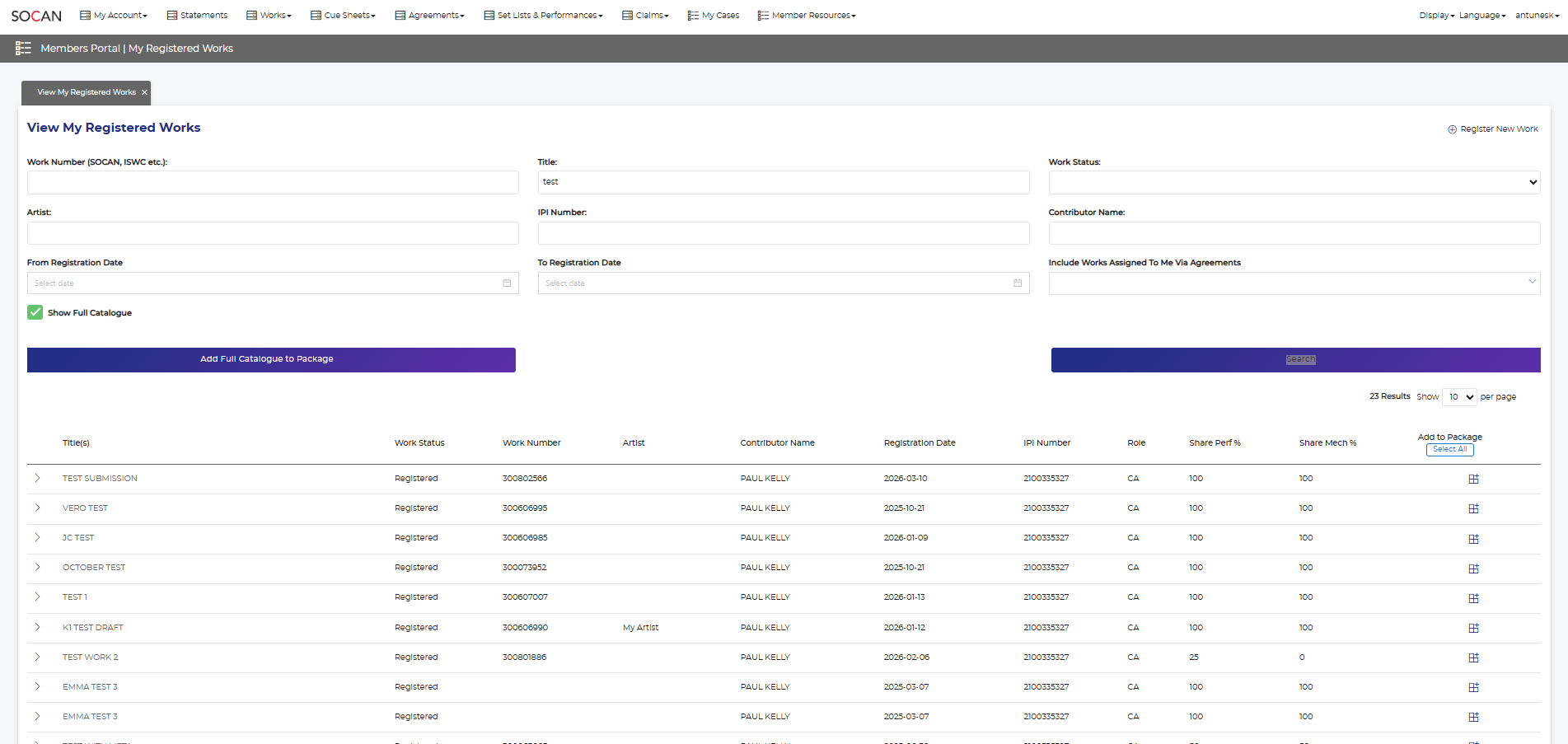The height and width of the screenshot is (744, 1568).
Task: Open the portal sidebar menu icon
Action: point(23,49)
